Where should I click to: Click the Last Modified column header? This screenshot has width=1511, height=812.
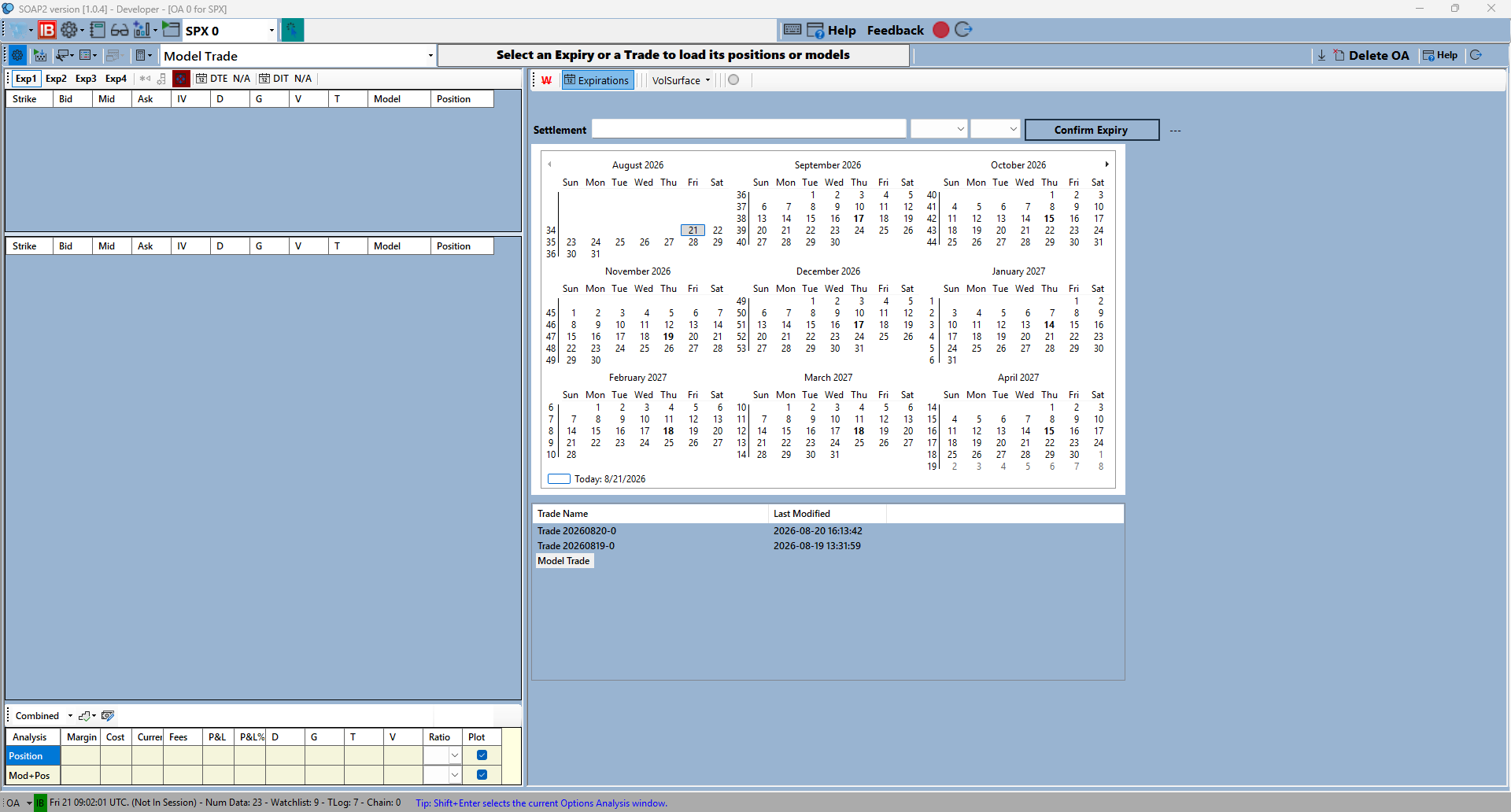pyautogui.click(x=827, y=514)
